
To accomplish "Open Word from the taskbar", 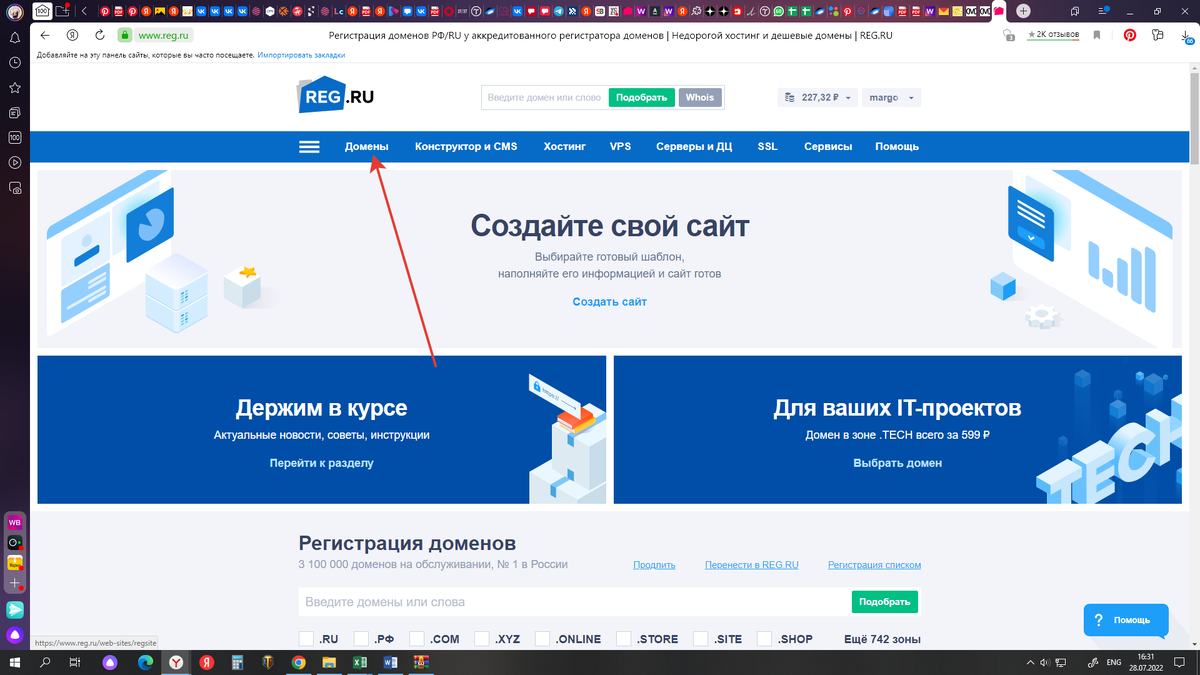I will tap(390, 662).
